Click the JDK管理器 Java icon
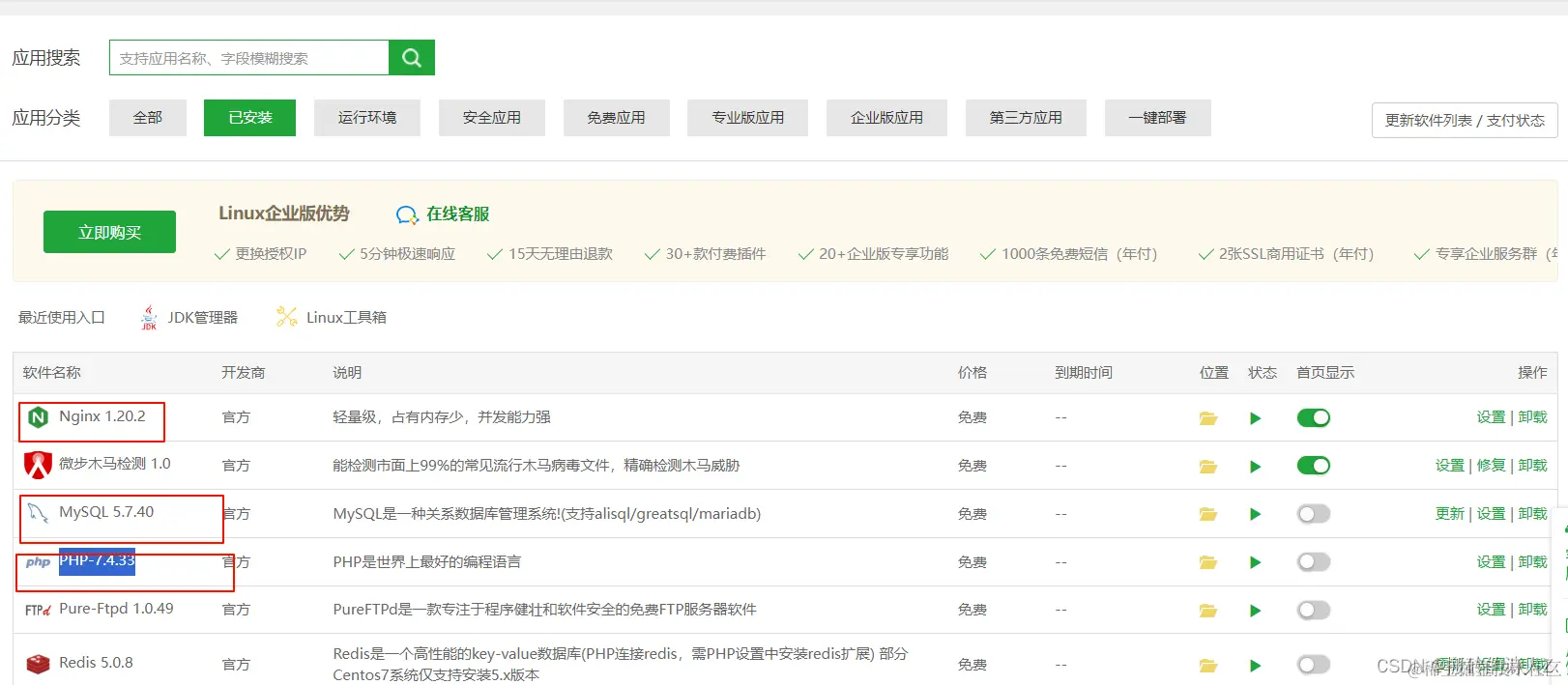This screenshot has height=685, width=1568. click(x=149, y=318)
